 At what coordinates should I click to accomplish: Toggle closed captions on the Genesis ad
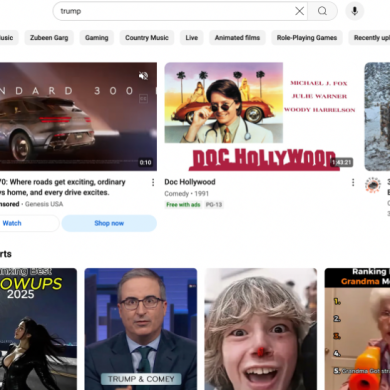tap(143, 99)
